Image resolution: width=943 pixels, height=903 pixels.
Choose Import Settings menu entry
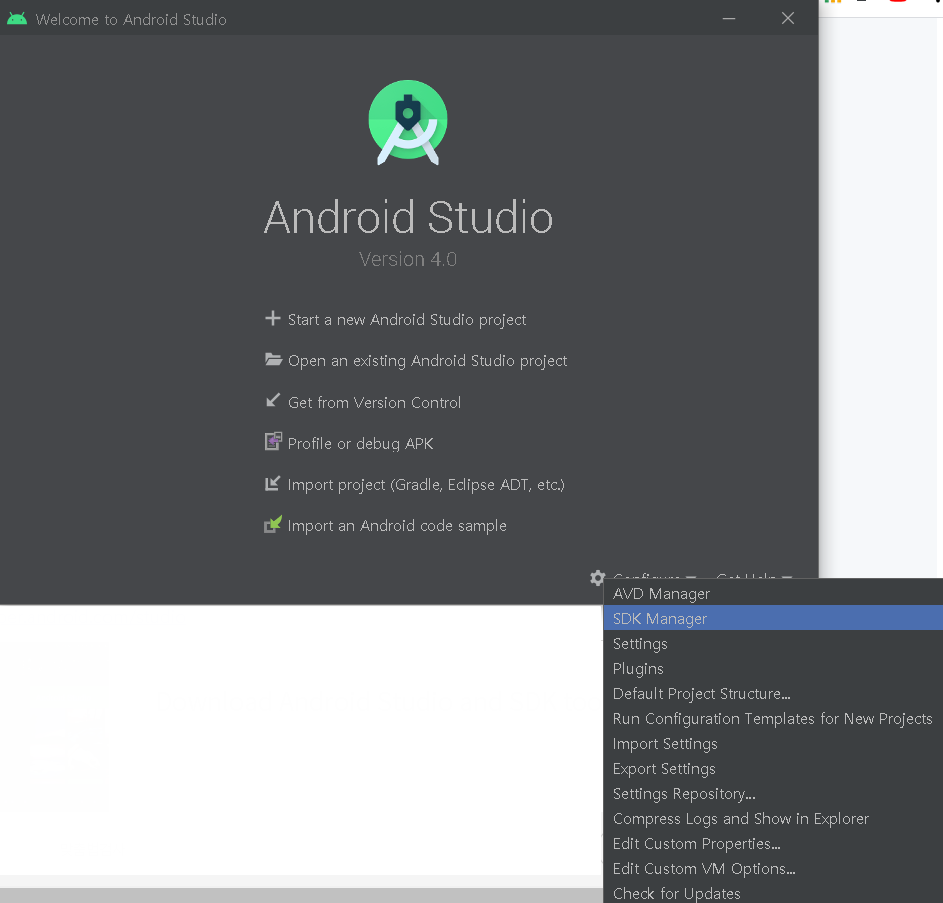[x=773, y=744]
